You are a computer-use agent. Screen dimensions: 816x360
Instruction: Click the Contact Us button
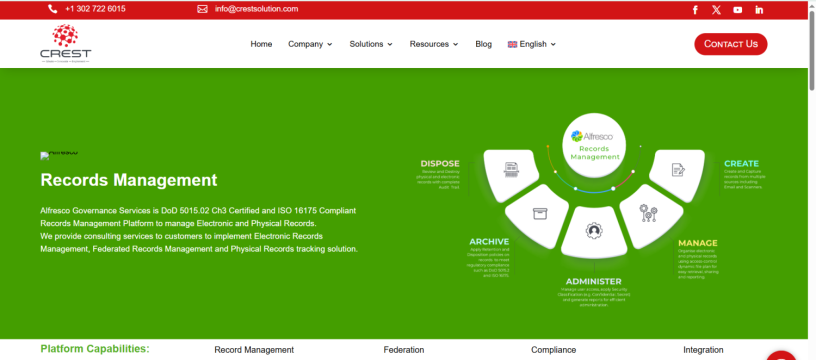731,44
